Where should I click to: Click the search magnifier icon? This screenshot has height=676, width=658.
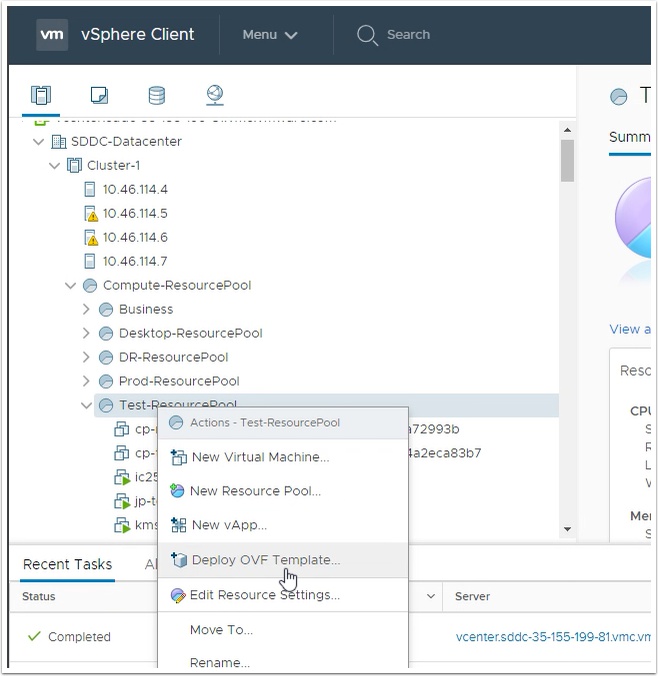point(367,35)
